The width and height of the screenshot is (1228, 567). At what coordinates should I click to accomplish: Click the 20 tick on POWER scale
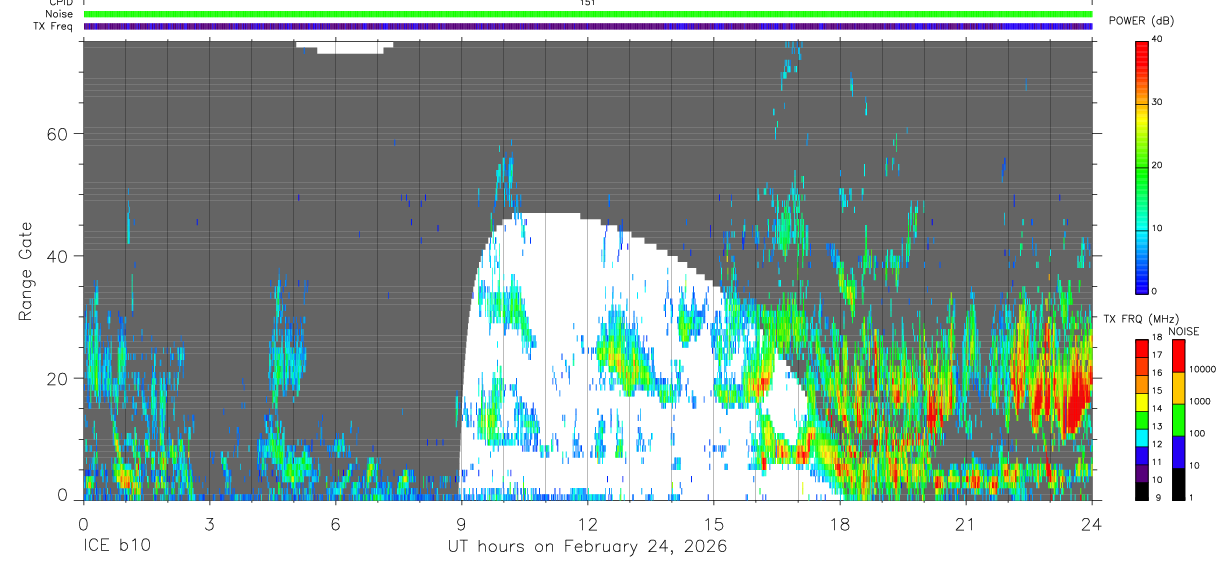point(1159,166)
